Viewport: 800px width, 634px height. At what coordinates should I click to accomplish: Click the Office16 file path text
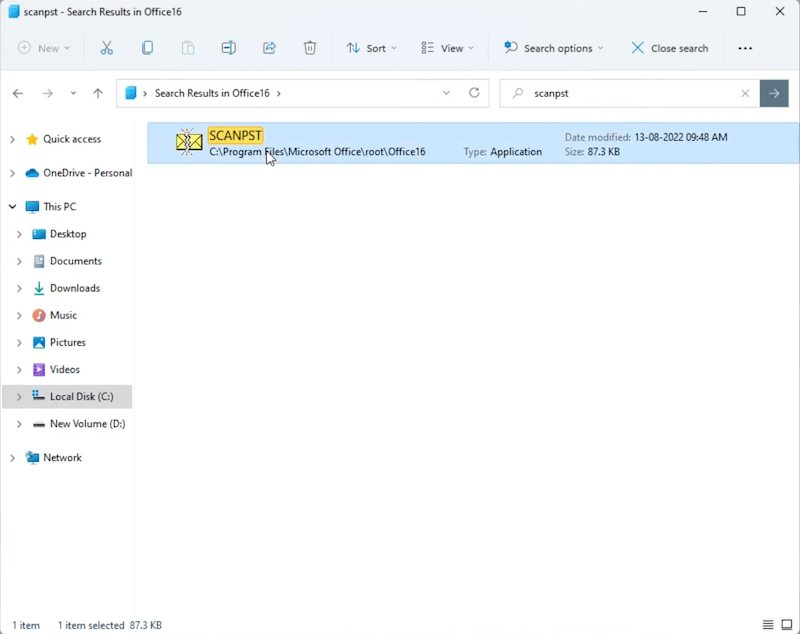(x=317, y=152)
